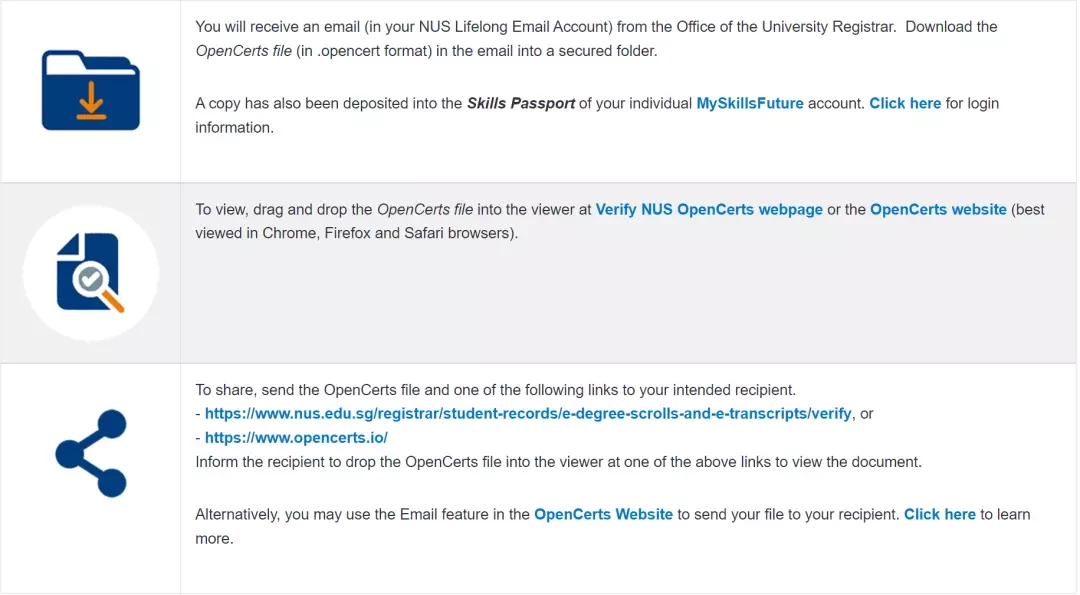Click the 'To share' instruction paragraph

tap(495, 390)
